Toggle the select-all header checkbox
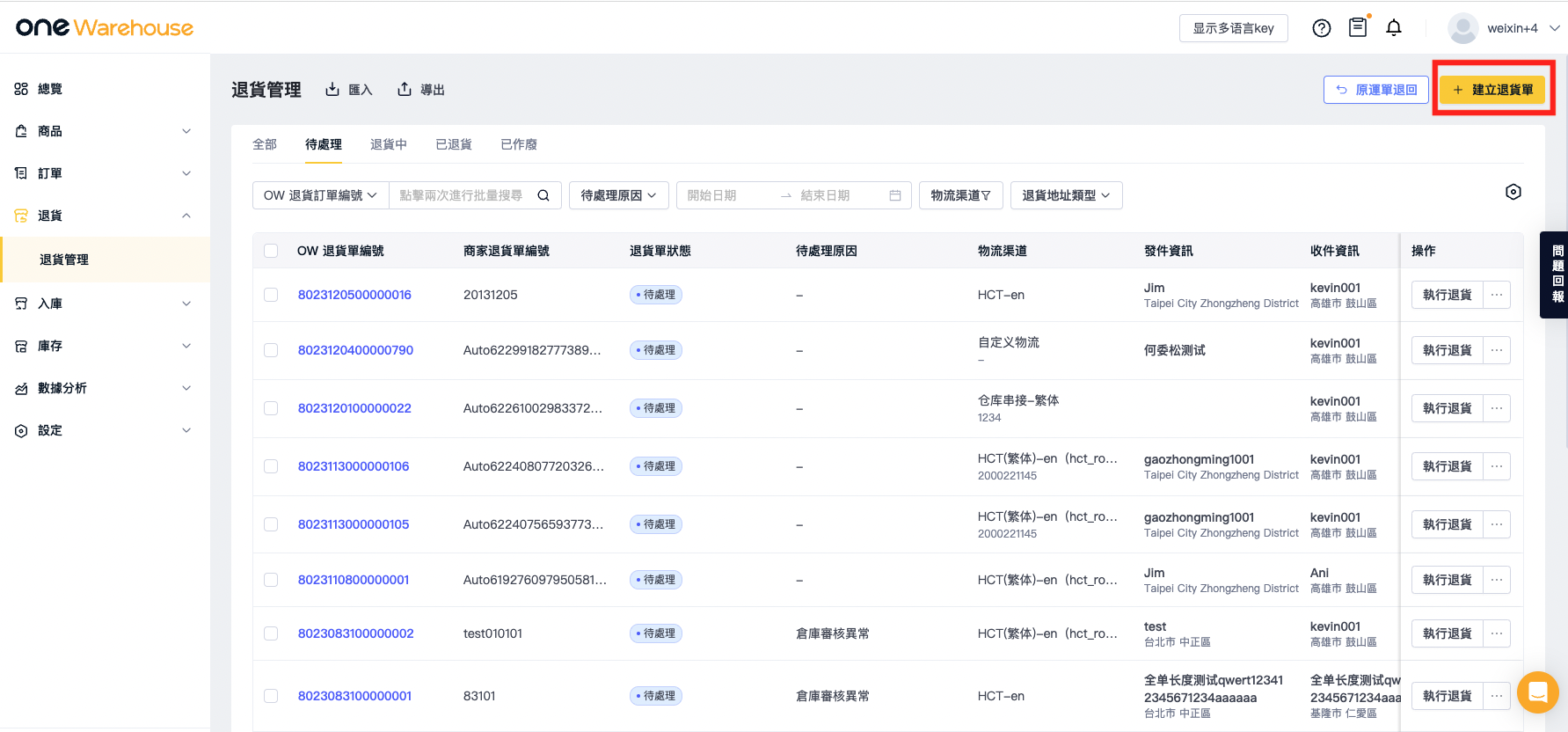Image resolution: width=1568 pixels, height=732 pixels. pyautogui.click(x=271, y=251)
